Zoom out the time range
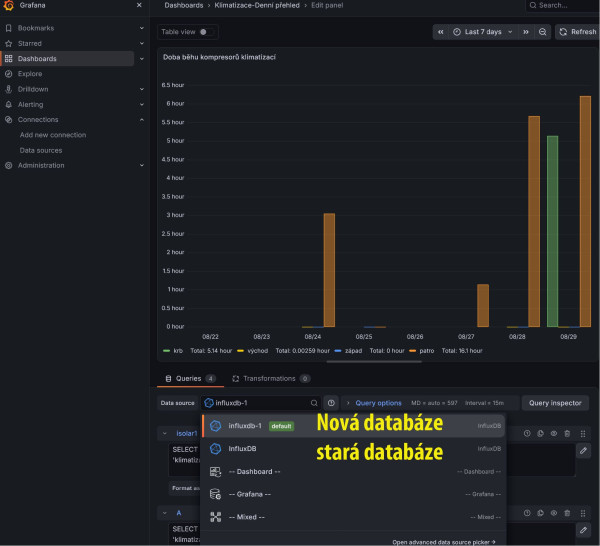 pyautogui.click(x=542, y=32)
